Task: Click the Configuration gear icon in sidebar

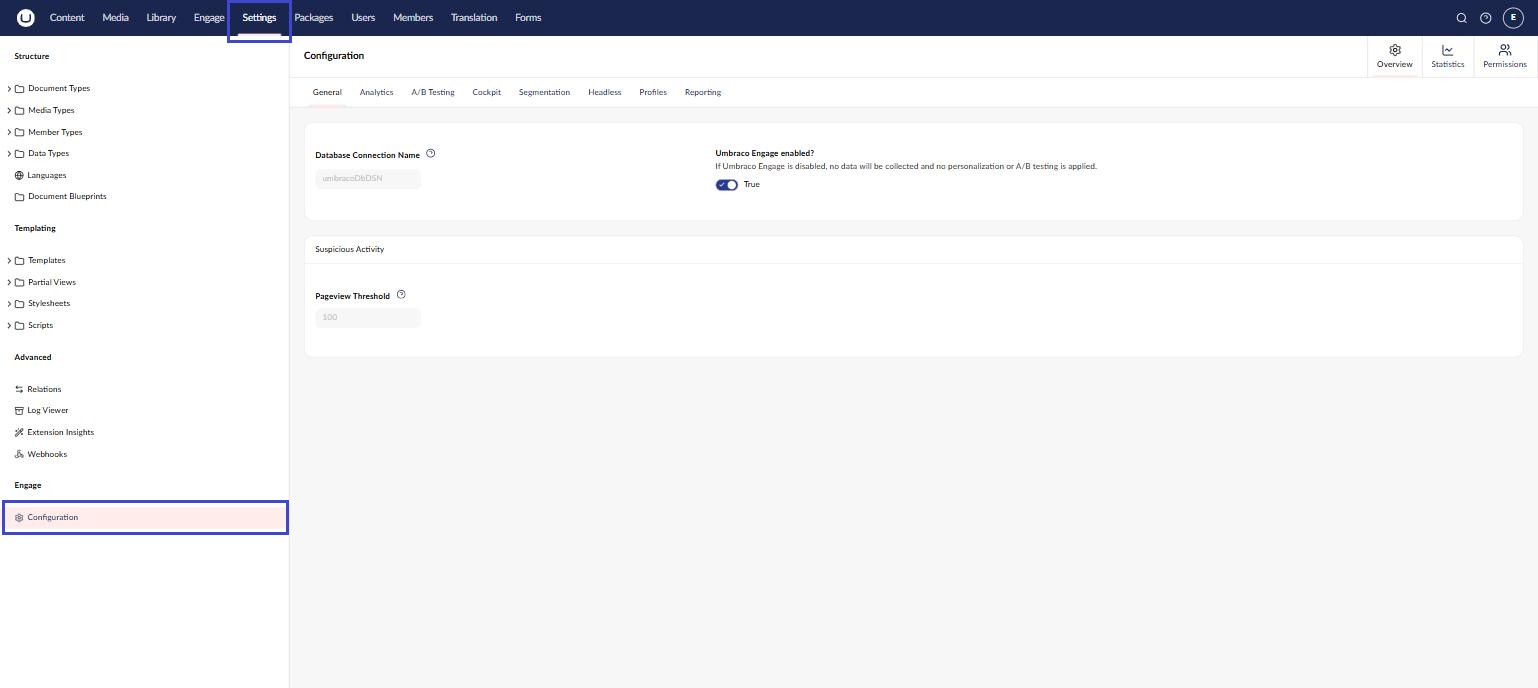Action: click(19, 518)
